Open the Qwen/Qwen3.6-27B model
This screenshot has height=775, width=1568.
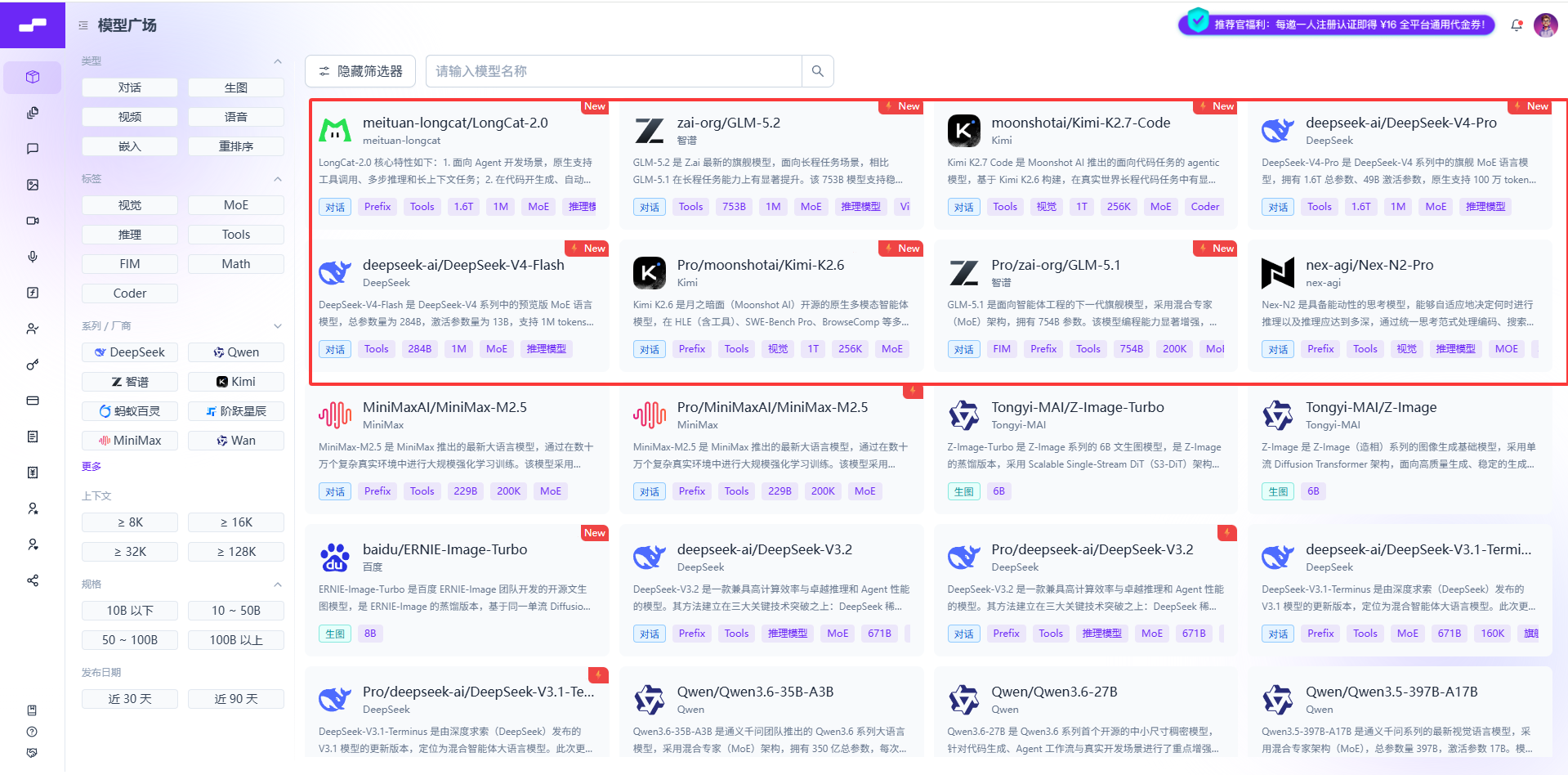[1054, 692]
